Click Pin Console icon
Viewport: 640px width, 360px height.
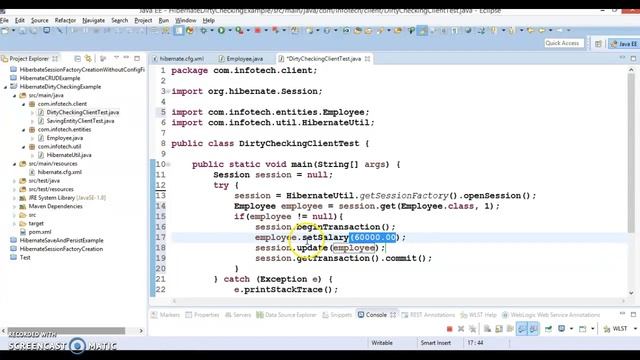pos(548,329)
